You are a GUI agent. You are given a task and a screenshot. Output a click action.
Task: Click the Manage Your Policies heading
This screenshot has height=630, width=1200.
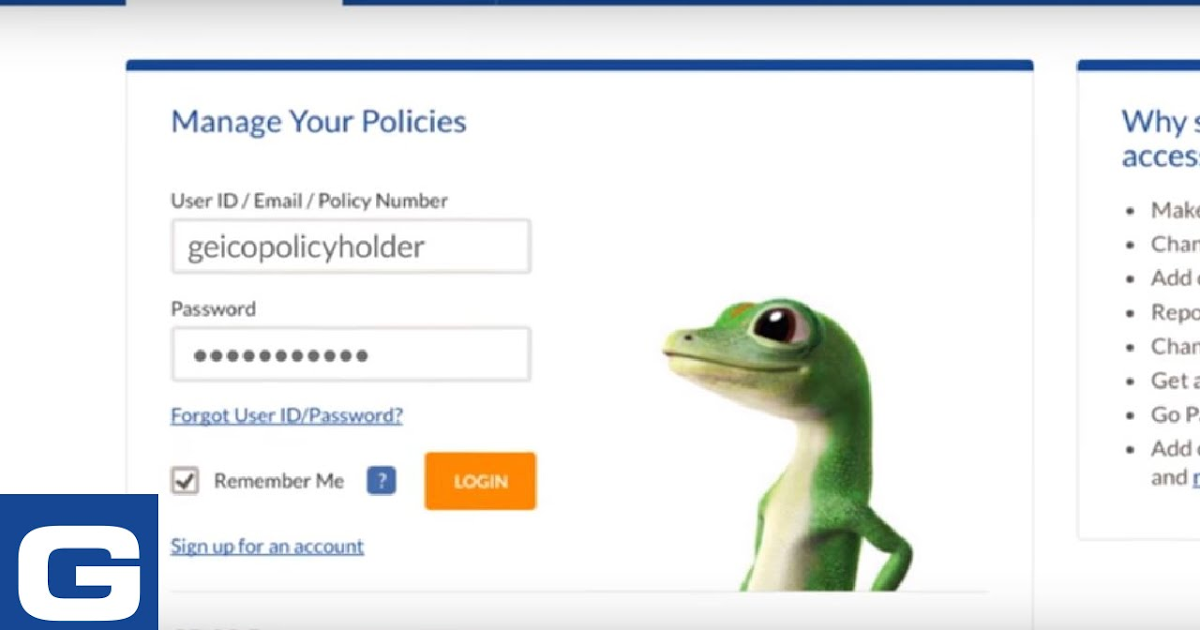(319, 122)
